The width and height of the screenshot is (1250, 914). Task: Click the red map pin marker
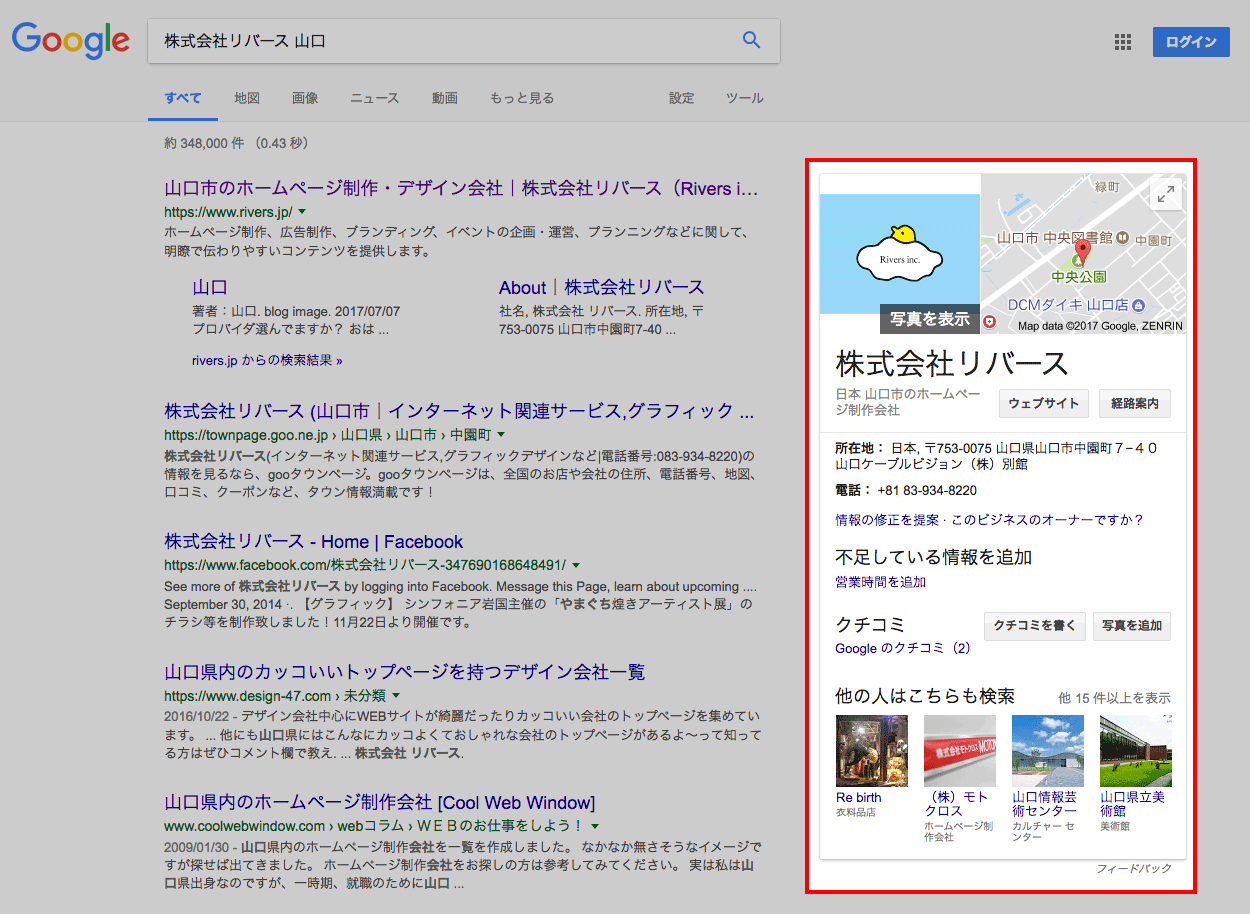click(1081, 252)
